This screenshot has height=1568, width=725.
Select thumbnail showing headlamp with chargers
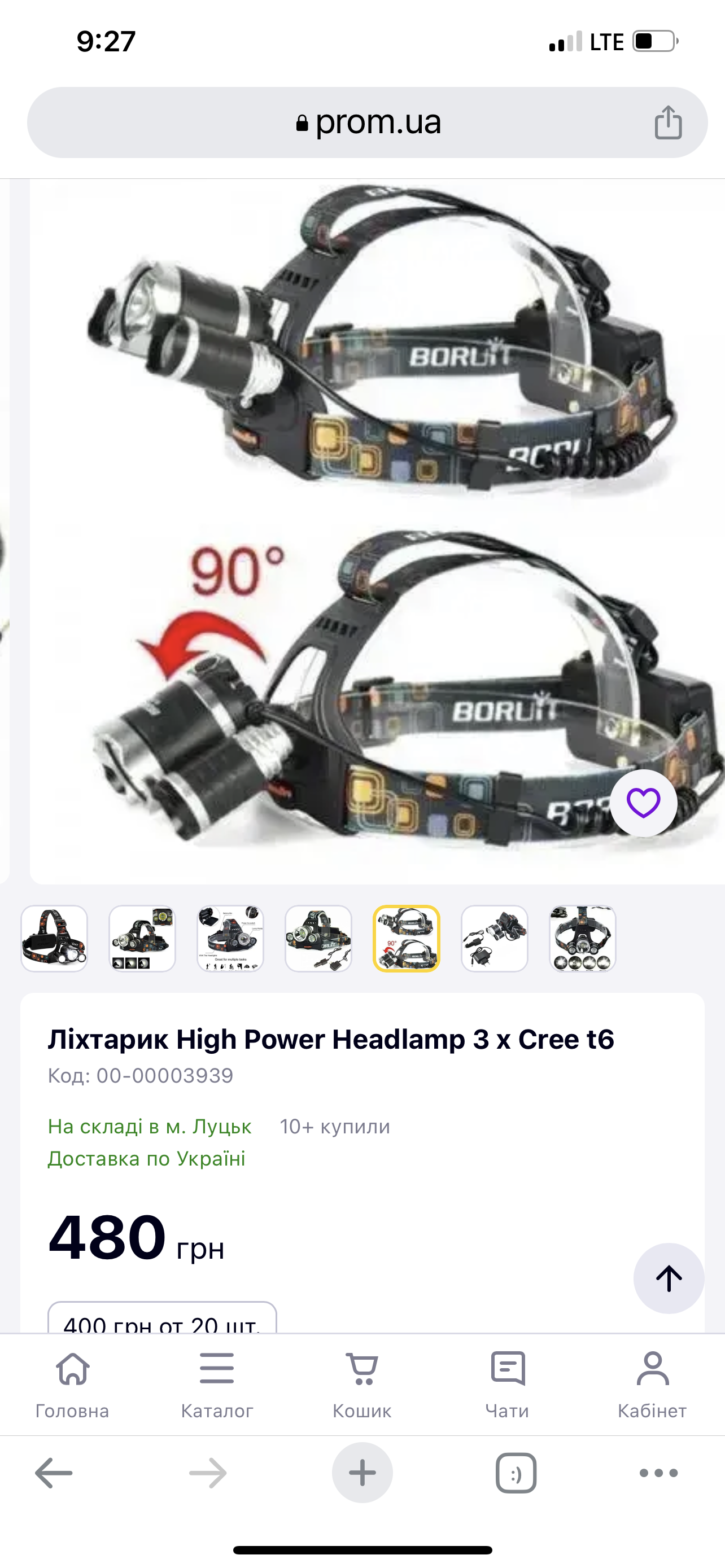click(x=494, y=939)
